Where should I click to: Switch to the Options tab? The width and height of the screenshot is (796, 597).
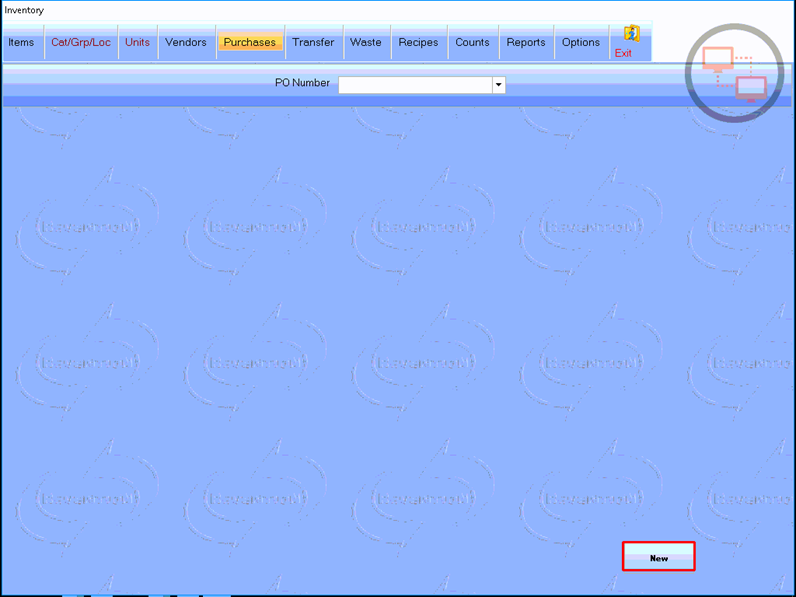click(x=581, y=43)
